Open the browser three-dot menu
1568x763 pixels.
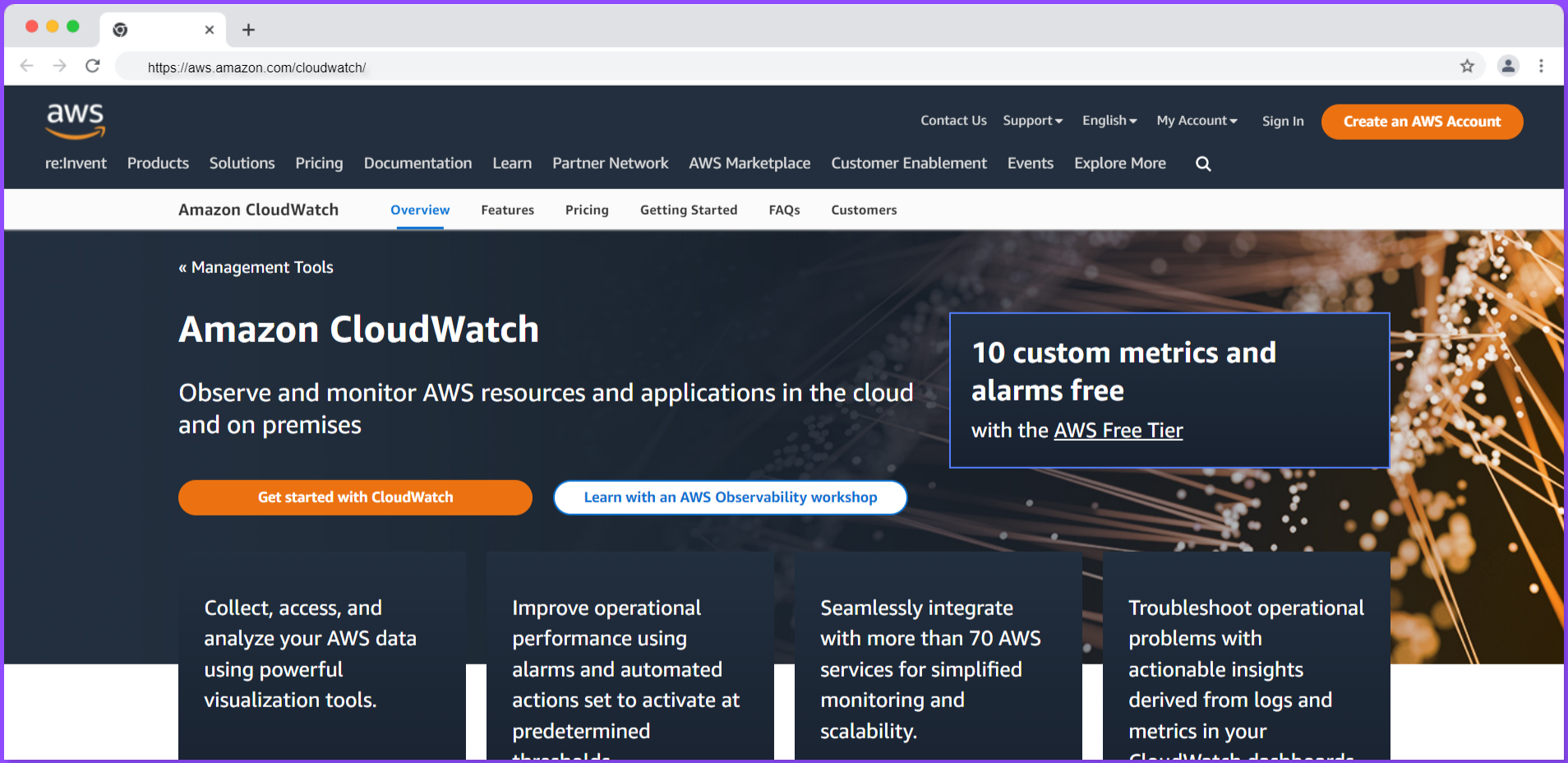[x=1541, y=66]
